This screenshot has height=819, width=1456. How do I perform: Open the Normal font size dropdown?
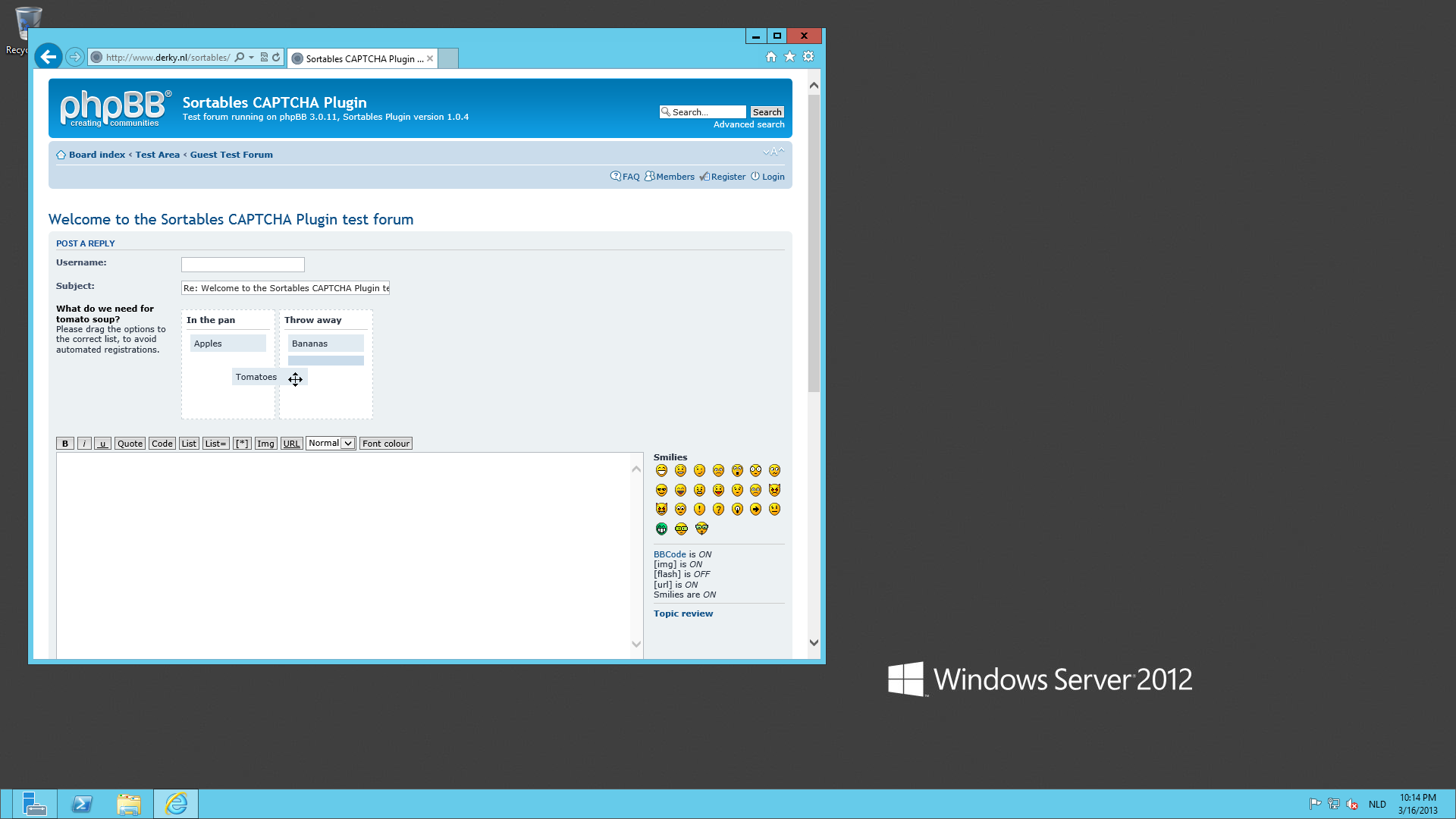pos(331,444)
